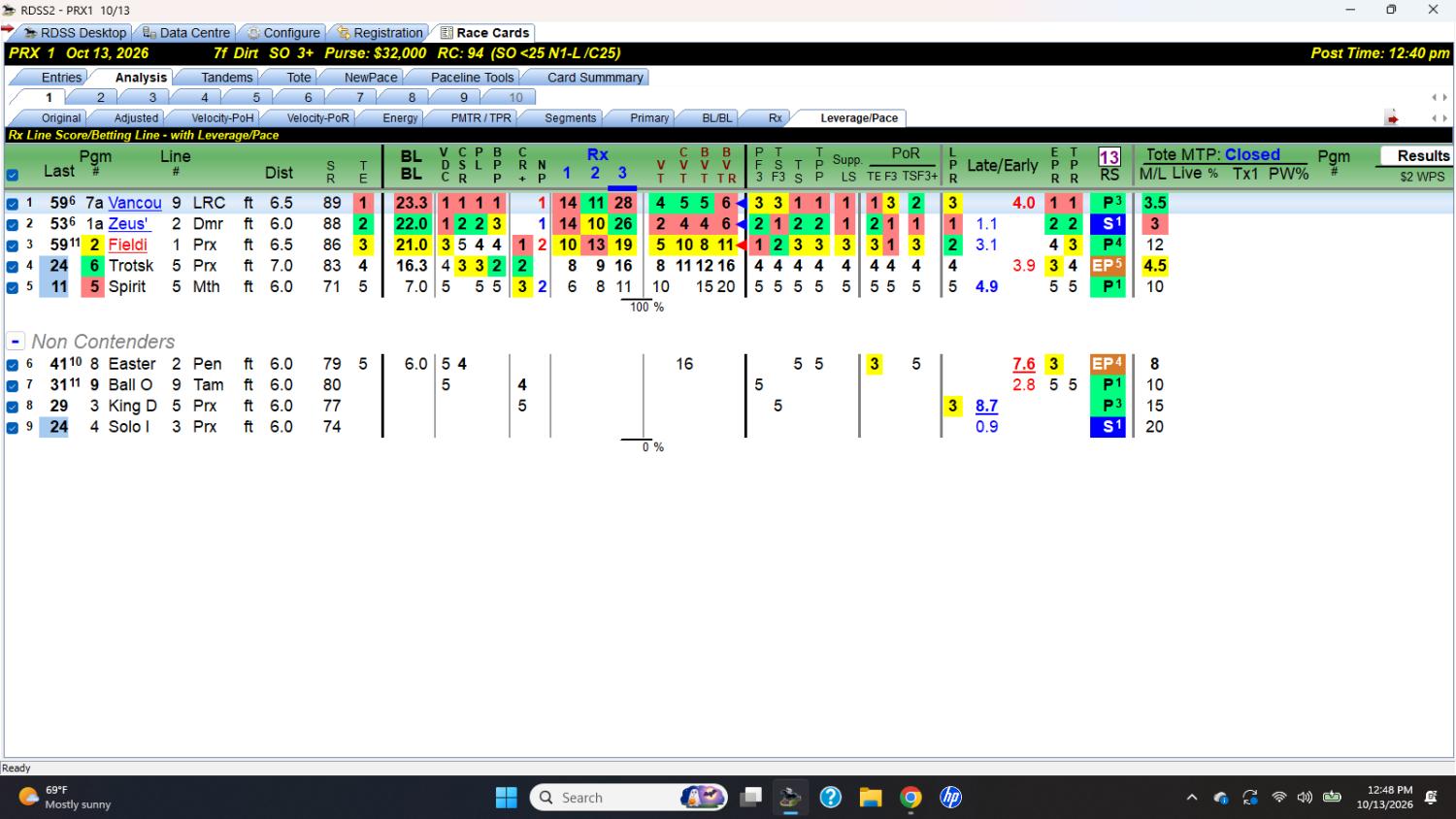Launch Google Chrome from the taskbar
Viewport: 1456px width, 819px height.
[910, 798]
